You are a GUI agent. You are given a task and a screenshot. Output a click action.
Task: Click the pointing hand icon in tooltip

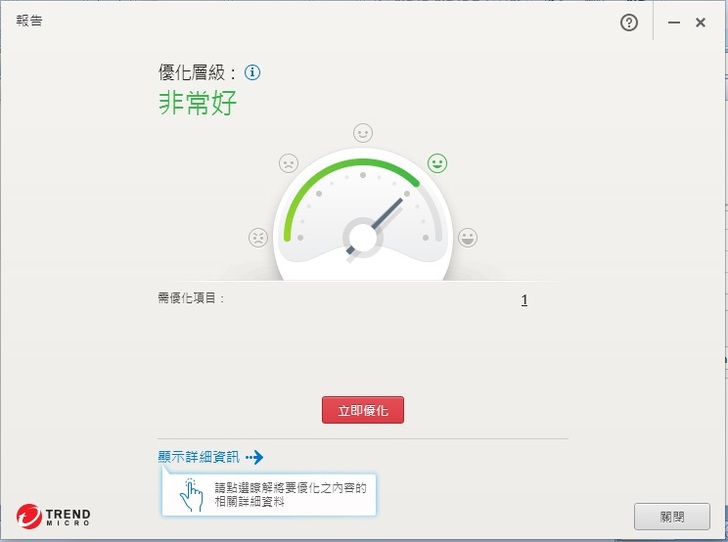point(191,495)
